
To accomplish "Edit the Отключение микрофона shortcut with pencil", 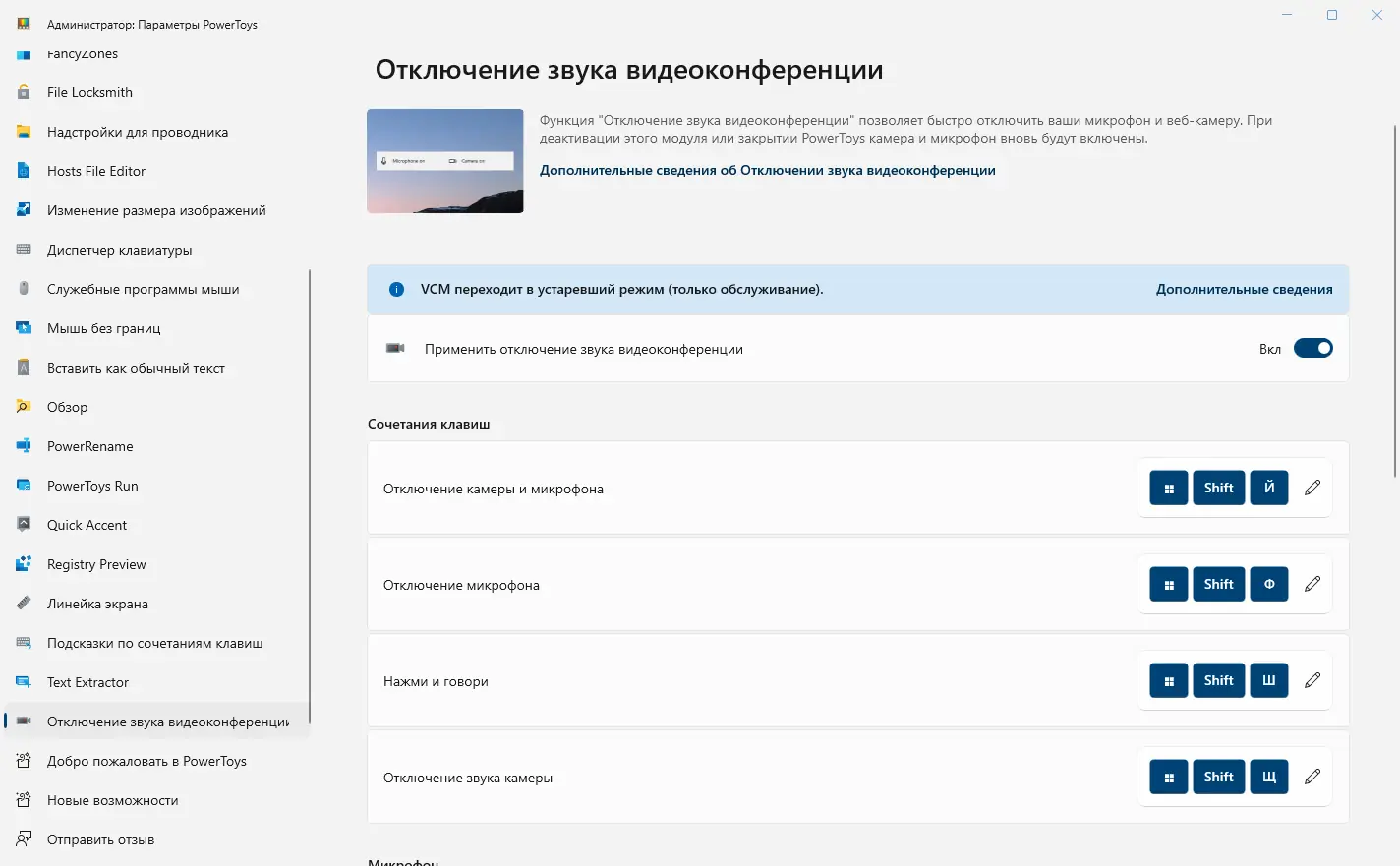I will [1312, 584].
